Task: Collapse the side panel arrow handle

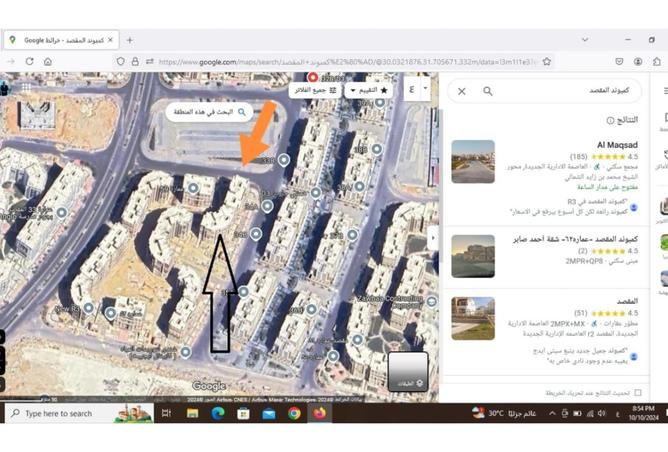Action: pyautogui.click(x=433, y=238)
